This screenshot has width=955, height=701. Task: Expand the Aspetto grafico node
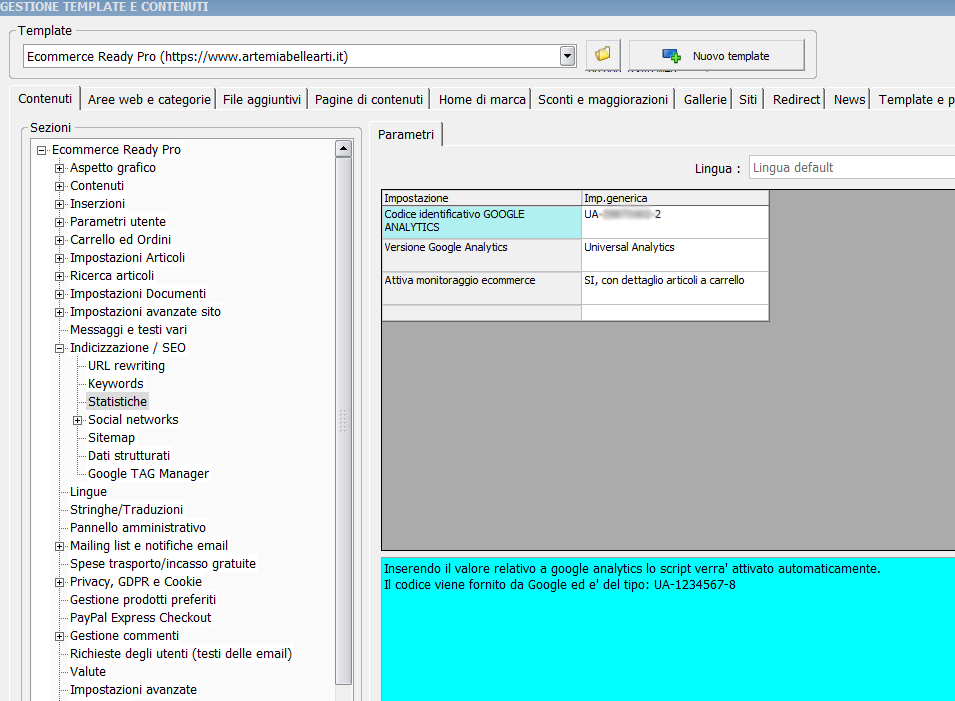59,168
